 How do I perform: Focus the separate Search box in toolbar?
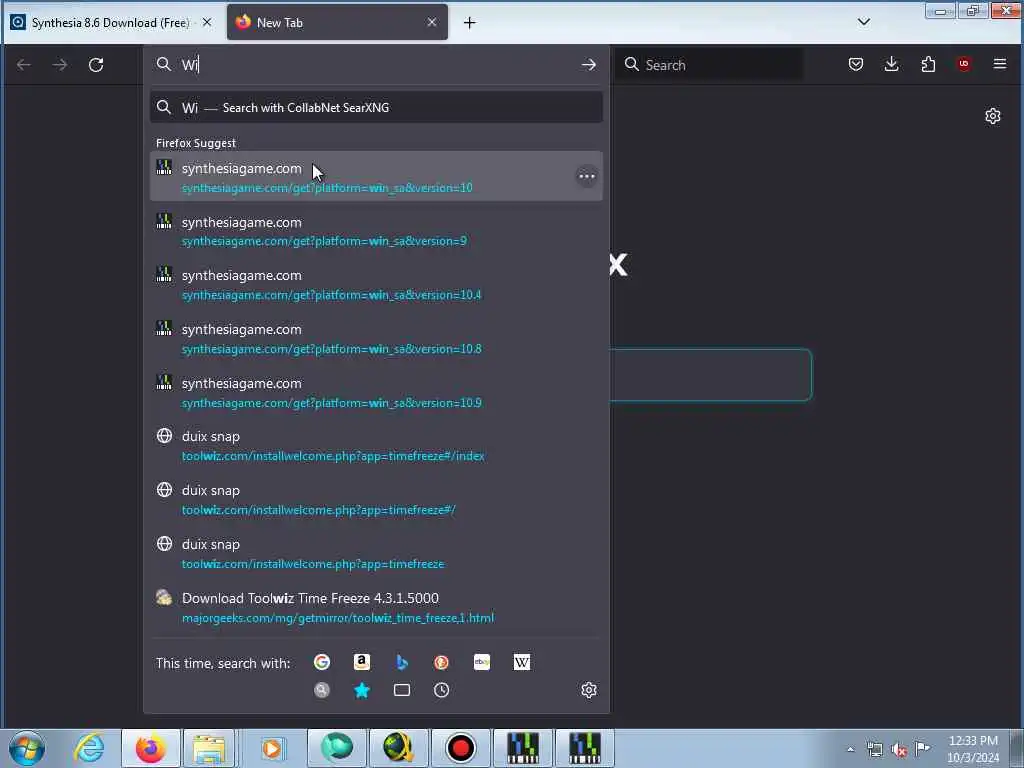pos(709,64)
